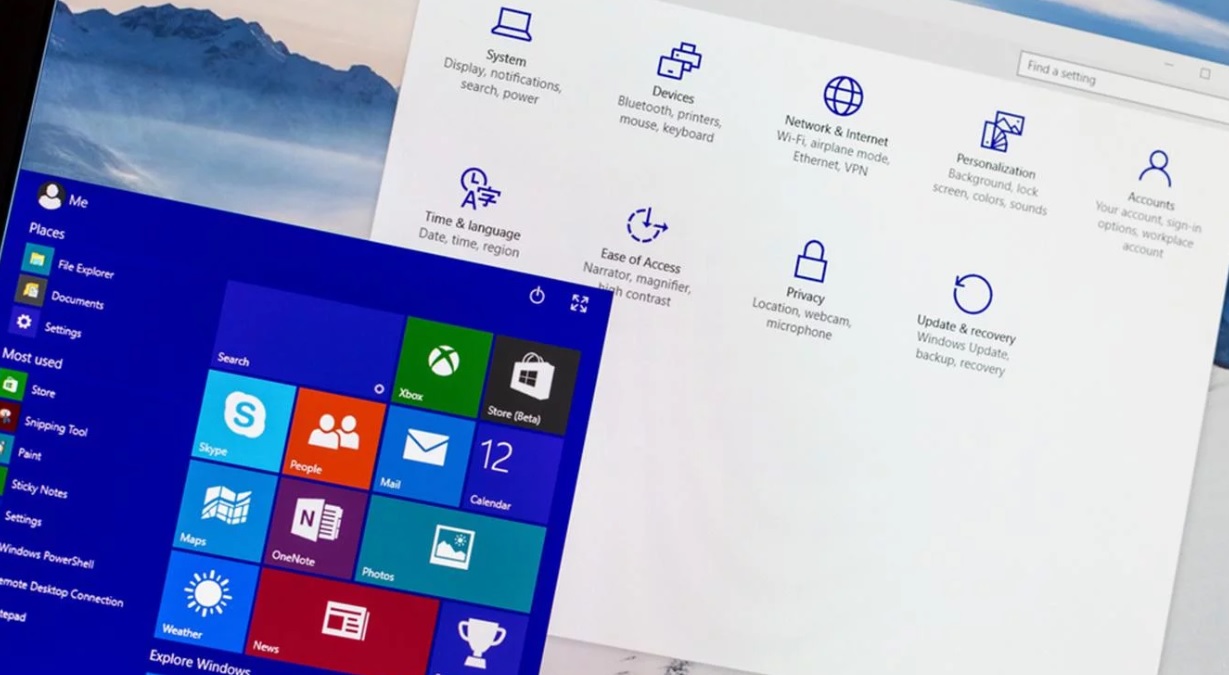
Task: Open File Explorer from Places list
Action: (x=70, y=266)
